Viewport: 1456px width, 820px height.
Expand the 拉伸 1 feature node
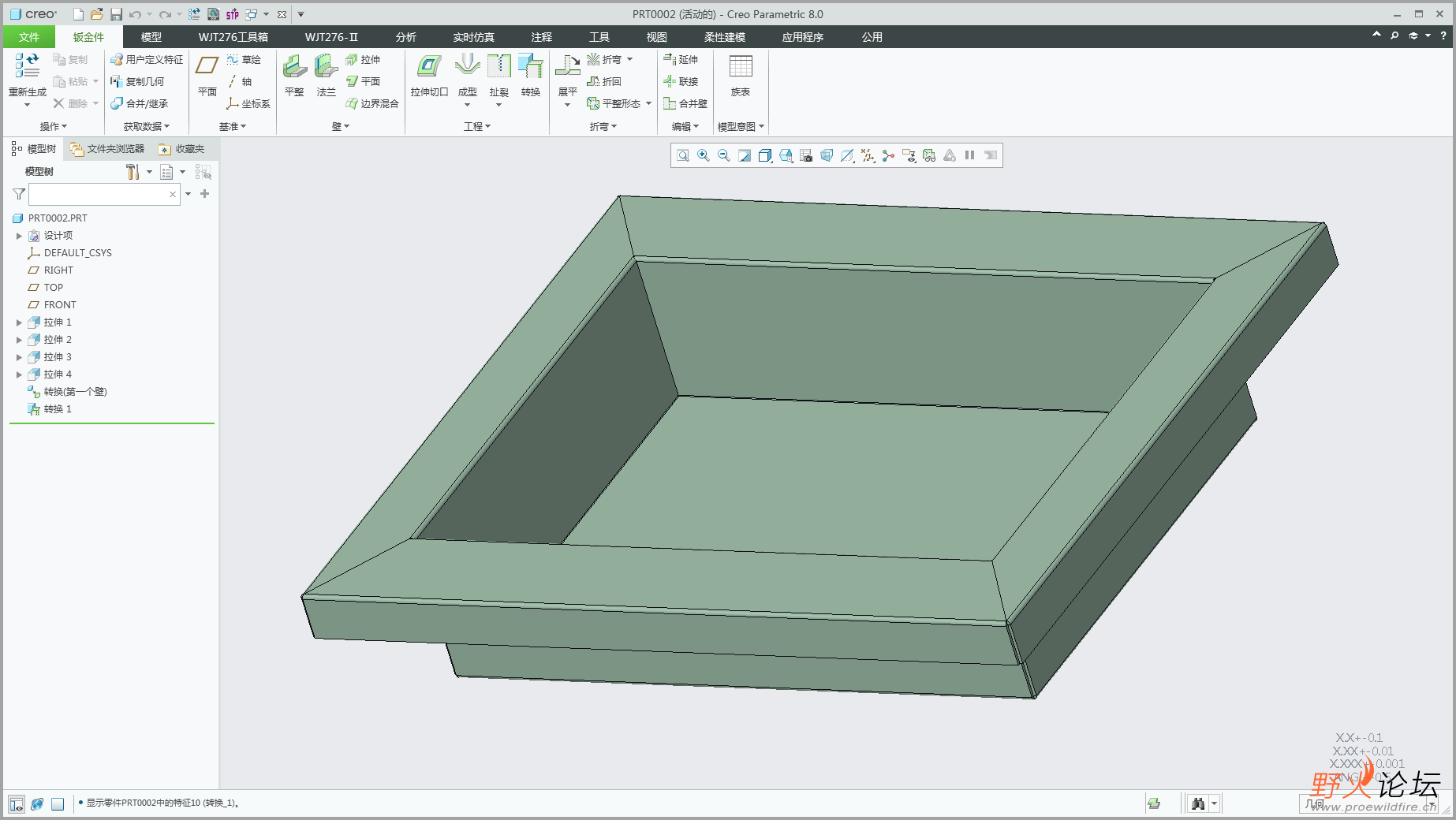click(19, 322)
